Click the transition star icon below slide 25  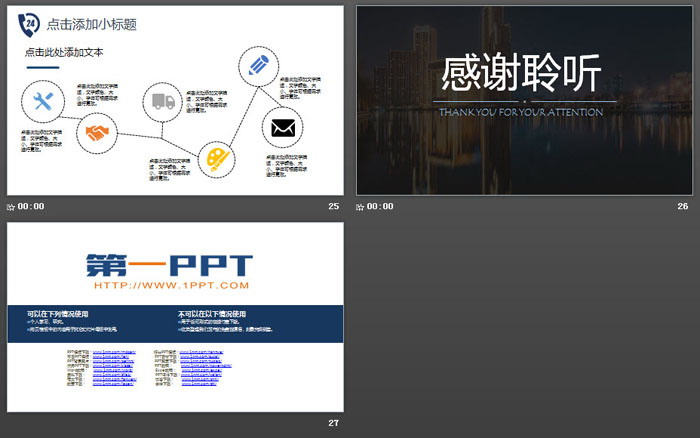pos(11,207)
